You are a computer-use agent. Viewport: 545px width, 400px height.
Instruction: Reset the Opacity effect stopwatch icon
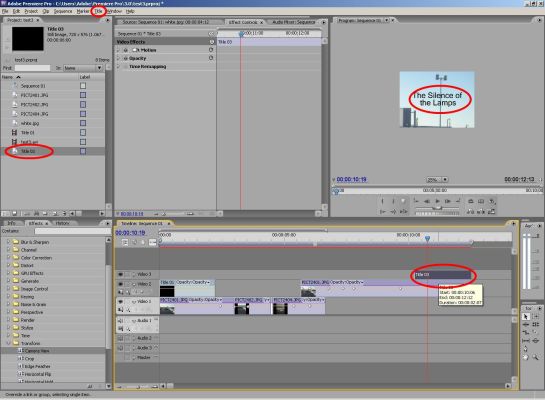pos(211,58)
